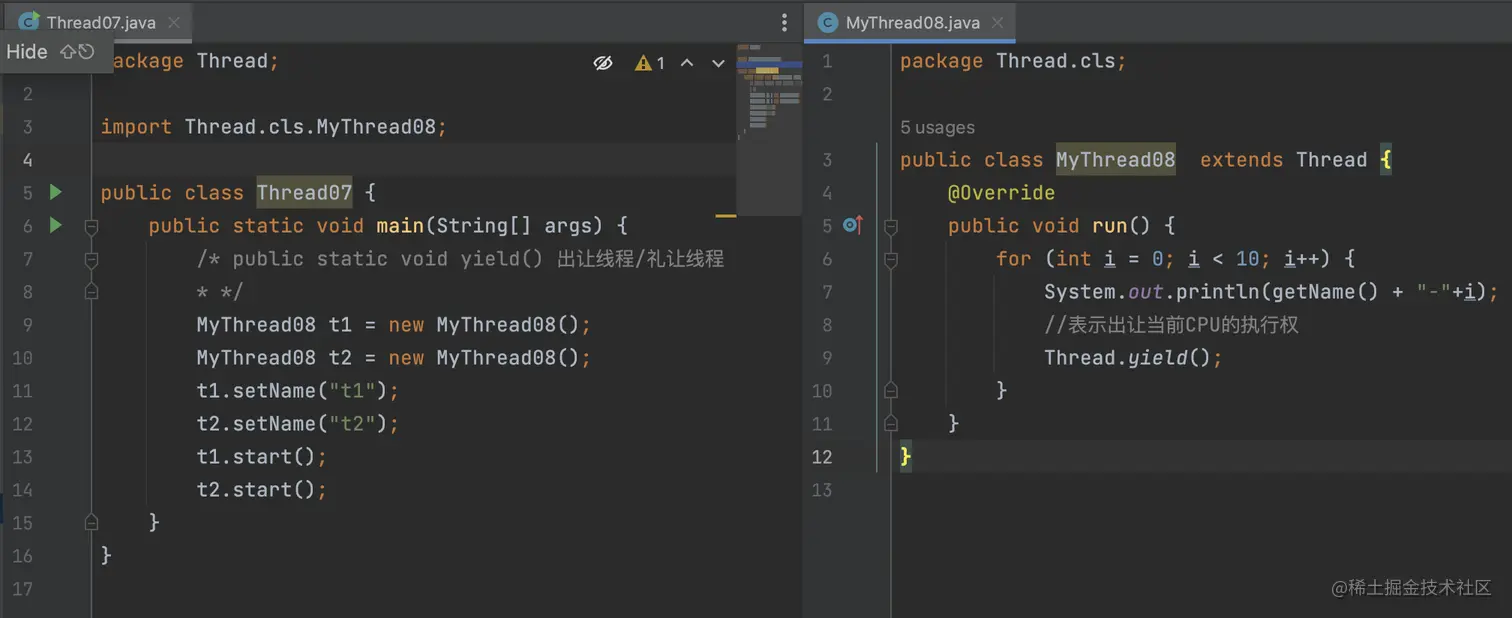Run class Thread07 gutter arrow on line 5
This screenshot has width=1512, height=618.
(56, 192)
